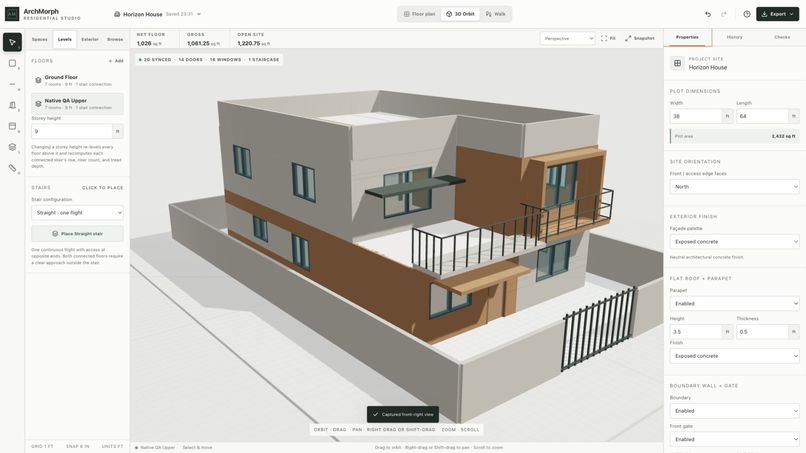
Task: Open the History tab
Action: coord(735,38)
